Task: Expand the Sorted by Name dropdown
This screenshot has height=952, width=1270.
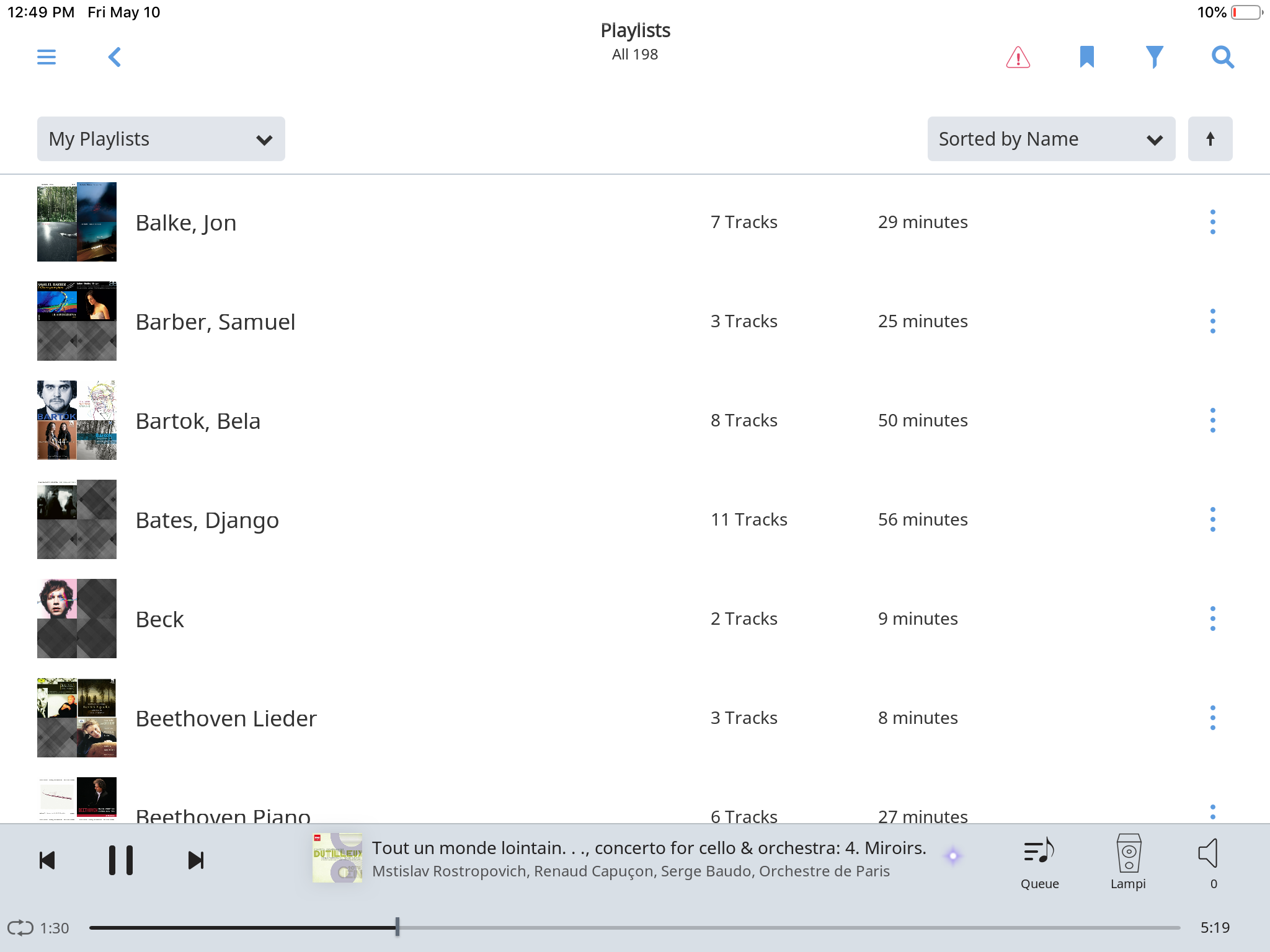Action: pyautogui.click(x=1051, y=139)
